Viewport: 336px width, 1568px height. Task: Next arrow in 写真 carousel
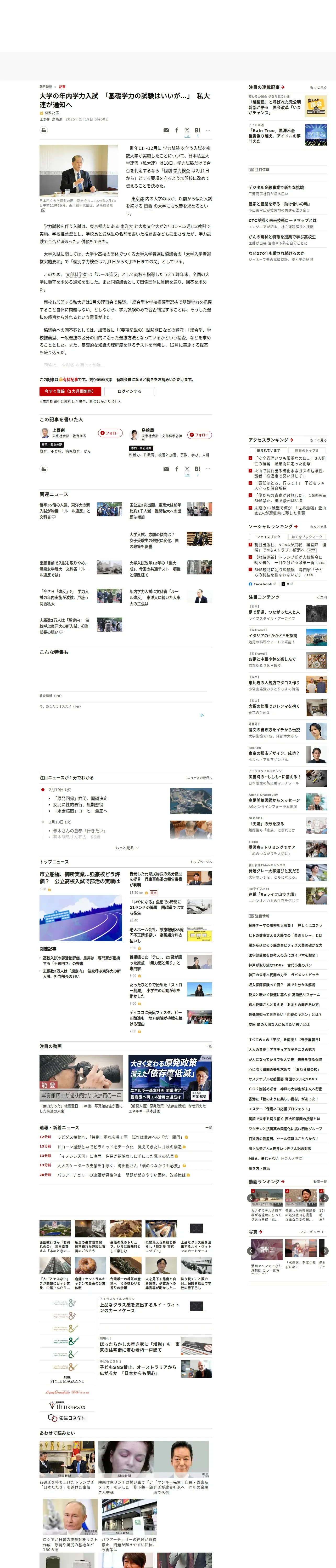(324, 1251)
